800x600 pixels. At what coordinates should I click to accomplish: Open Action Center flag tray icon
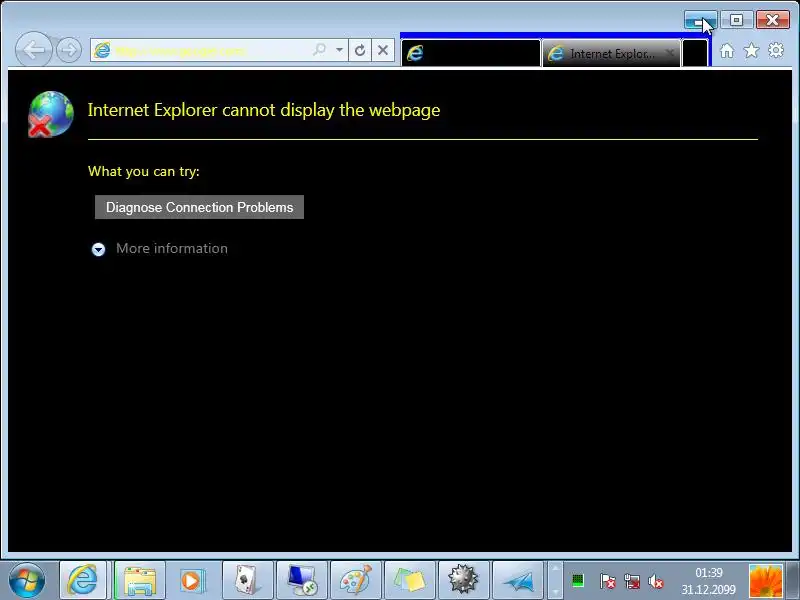tap(607, 581)
